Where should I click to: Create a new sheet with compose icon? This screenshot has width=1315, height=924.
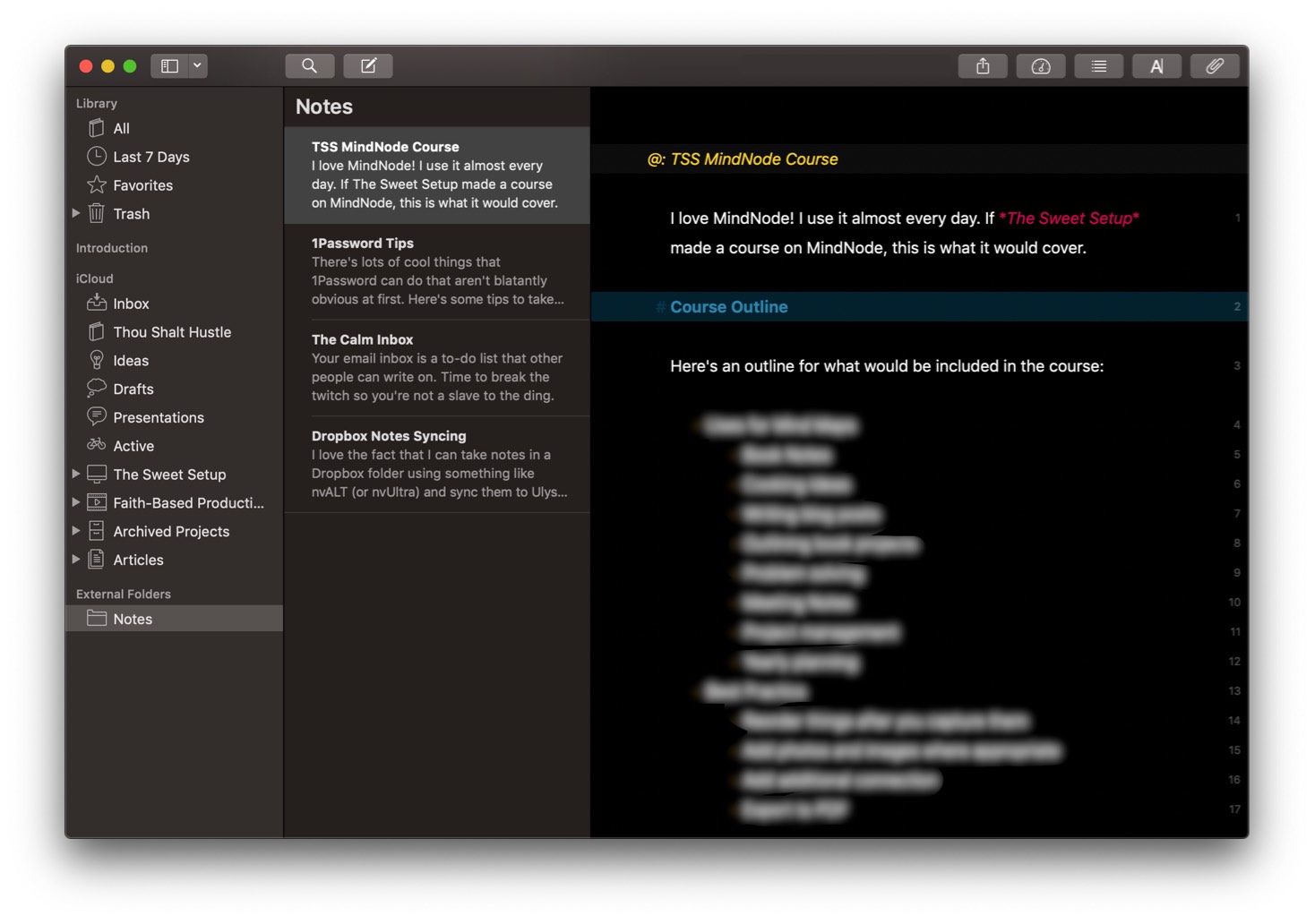click(x=368, y=65)
